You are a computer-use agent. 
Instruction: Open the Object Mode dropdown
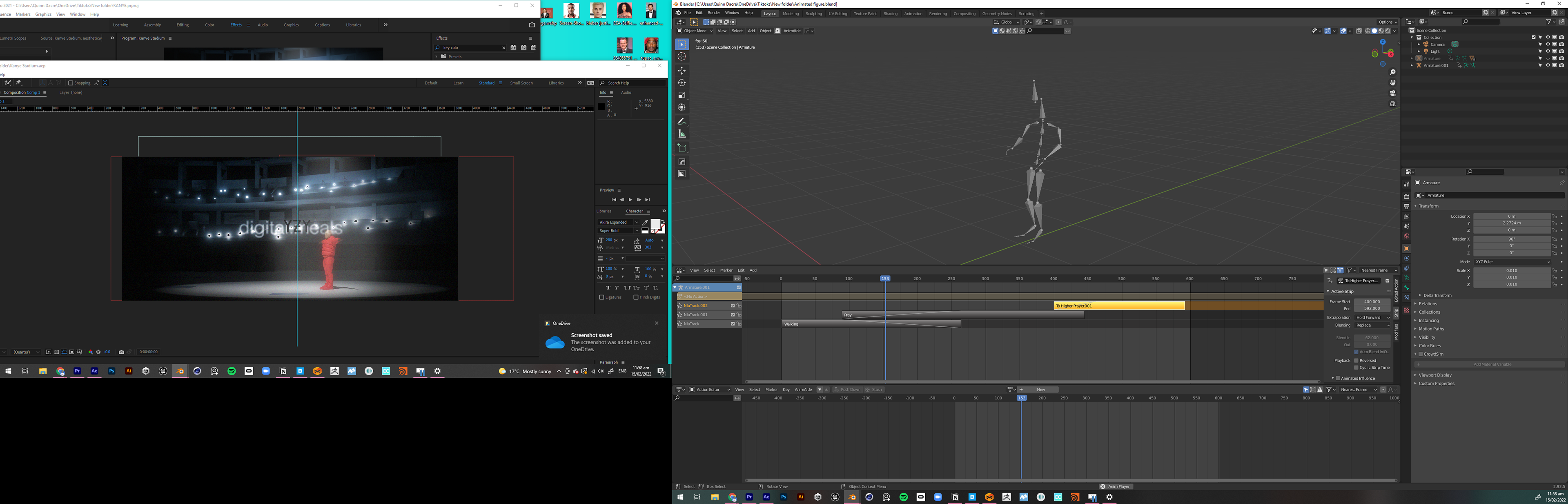pyautogui.click(x=695, y=31)
